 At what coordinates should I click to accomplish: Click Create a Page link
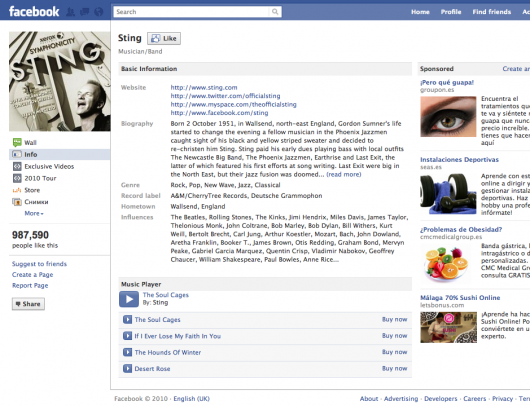pos(32,274)
